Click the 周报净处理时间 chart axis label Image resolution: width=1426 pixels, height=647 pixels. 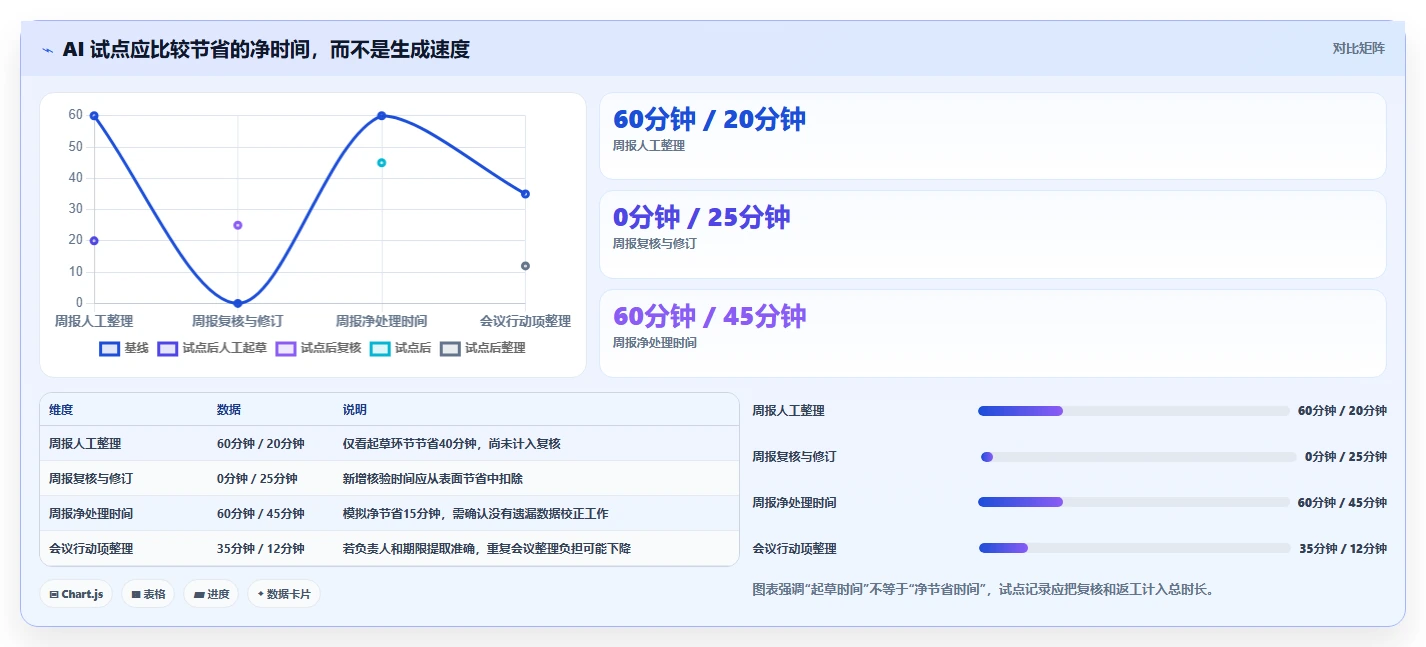click(382, 322)
